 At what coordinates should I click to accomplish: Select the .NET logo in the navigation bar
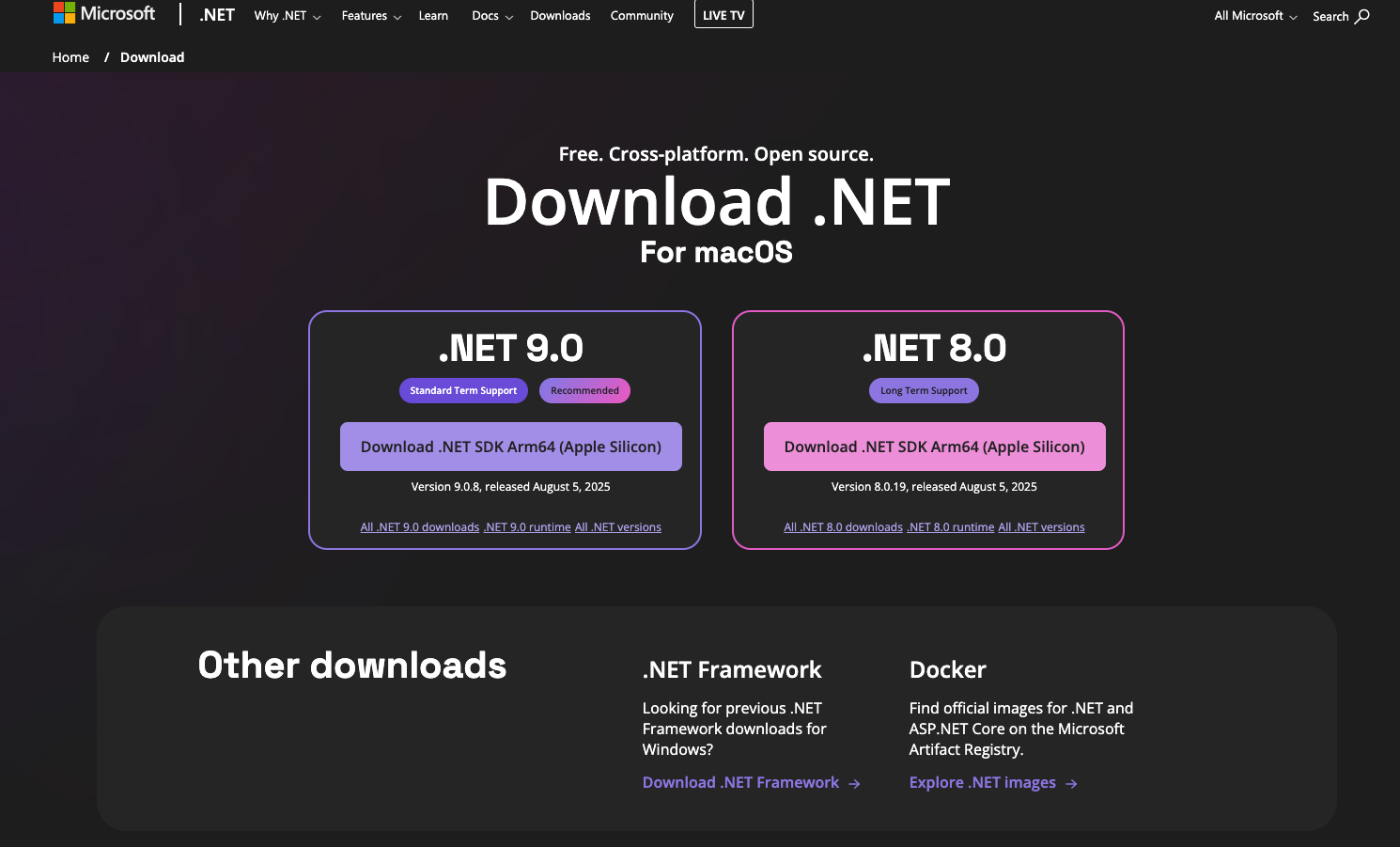tap(216, 15)
